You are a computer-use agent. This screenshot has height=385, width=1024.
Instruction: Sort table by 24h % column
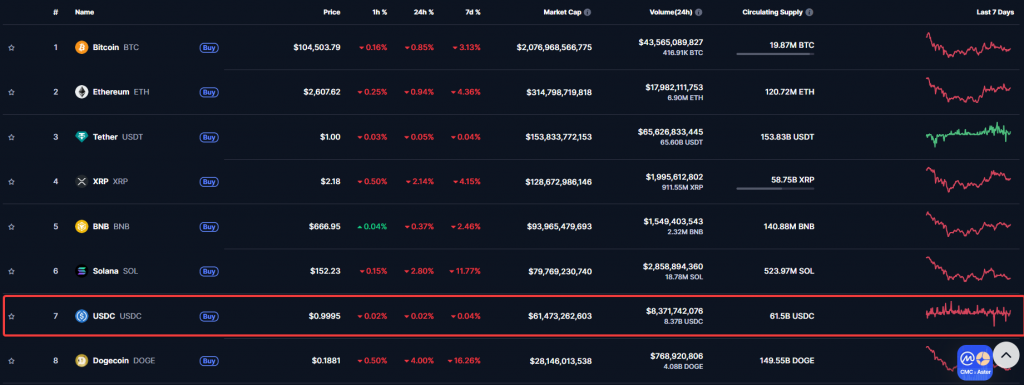tap(423, 12)
